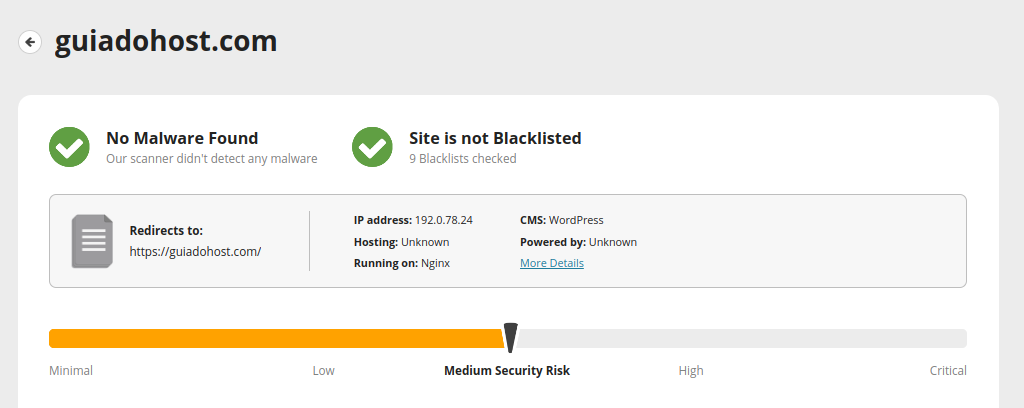
Task: Select the High risk label
Action: 691,371
